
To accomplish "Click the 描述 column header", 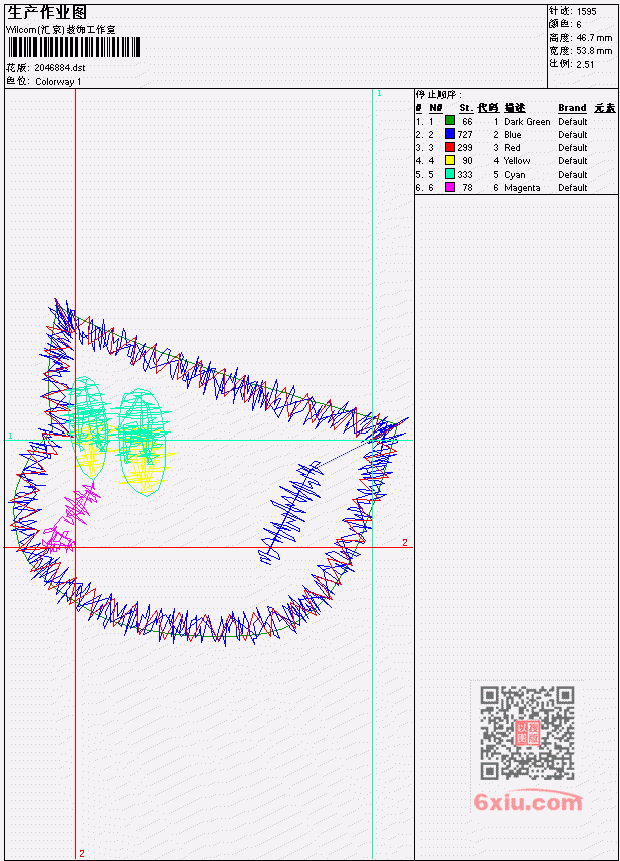I will click(x=515, y=108).
